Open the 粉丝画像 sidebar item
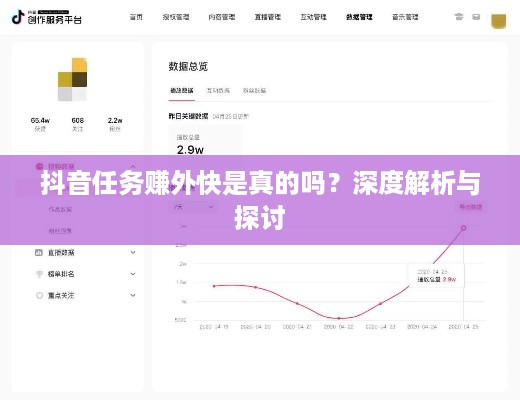Image resolution: width=520 pixels, height=400 pixels. (60, 231)
